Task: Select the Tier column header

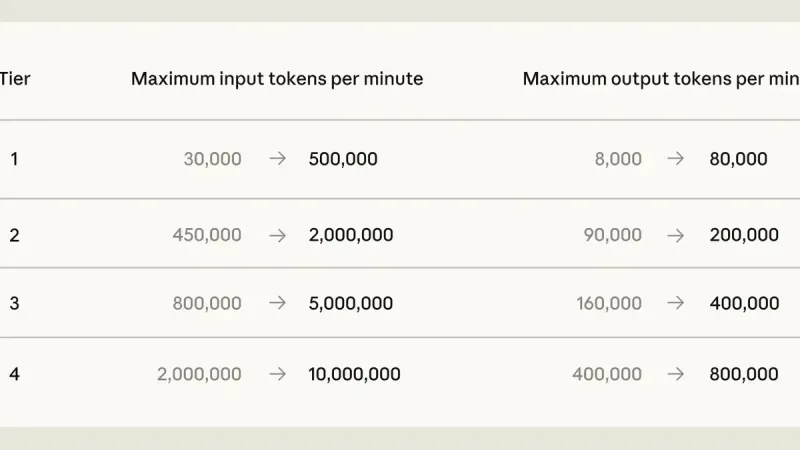Action: [x=15, y=79]
